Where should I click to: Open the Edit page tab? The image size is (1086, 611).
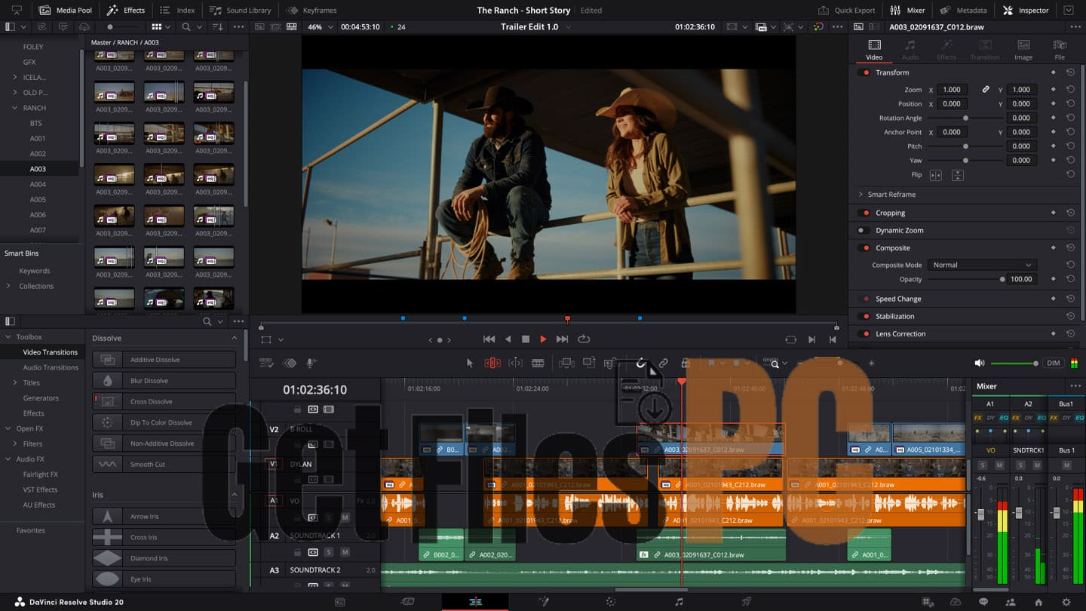[475, 602]
